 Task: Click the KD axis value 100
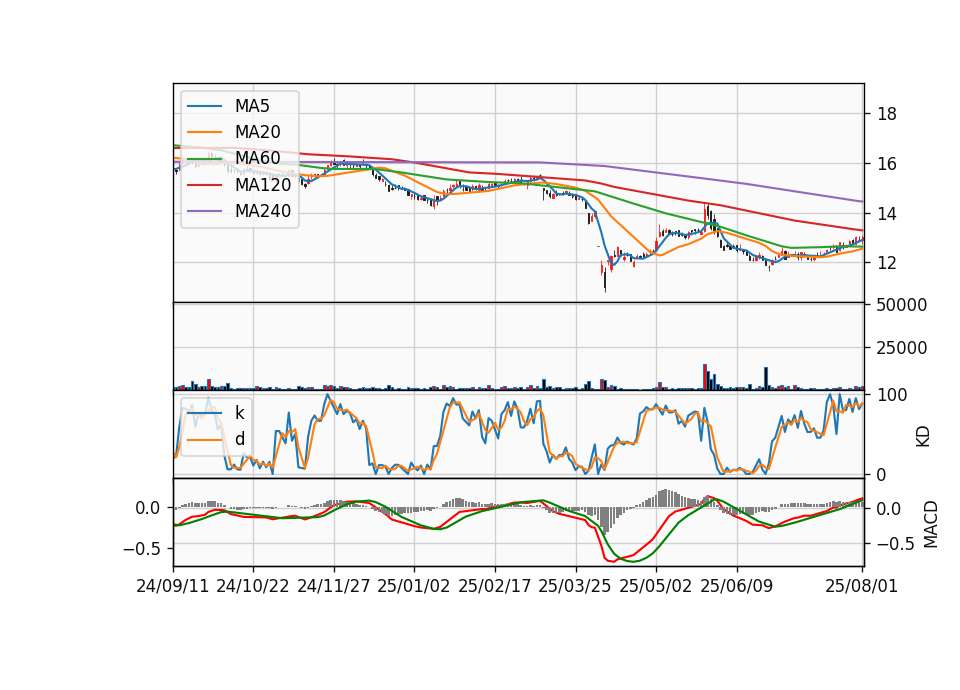892,395
